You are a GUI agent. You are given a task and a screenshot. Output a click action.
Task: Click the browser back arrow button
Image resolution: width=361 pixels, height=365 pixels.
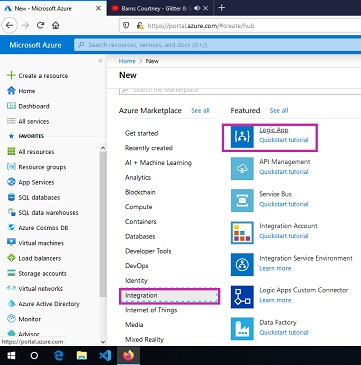point(10,25)
